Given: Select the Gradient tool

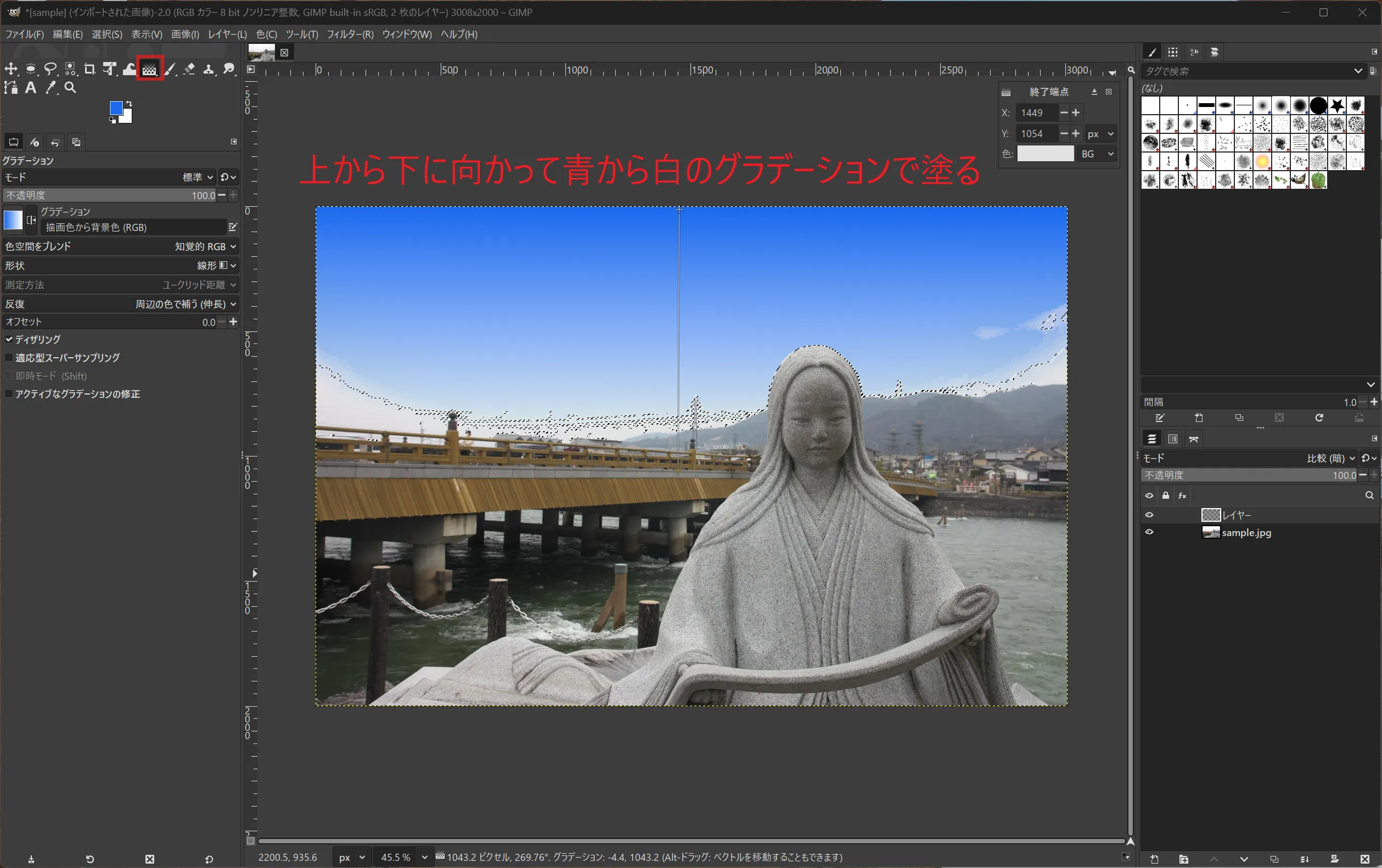Looking at the screenshot, I should [149, 69].
